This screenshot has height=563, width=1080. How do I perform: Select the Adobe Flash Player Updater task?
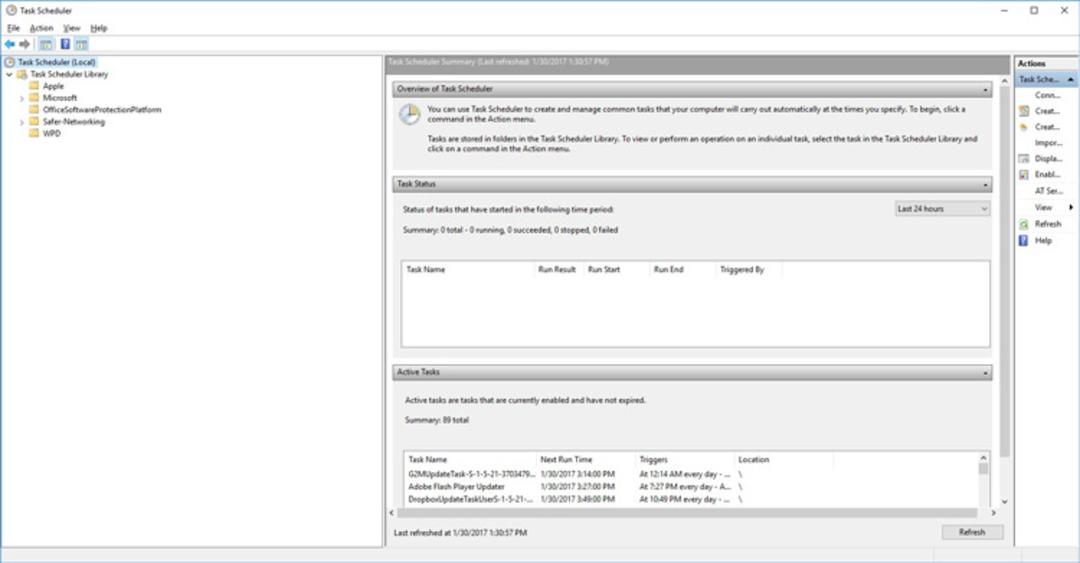coord(457,487)
